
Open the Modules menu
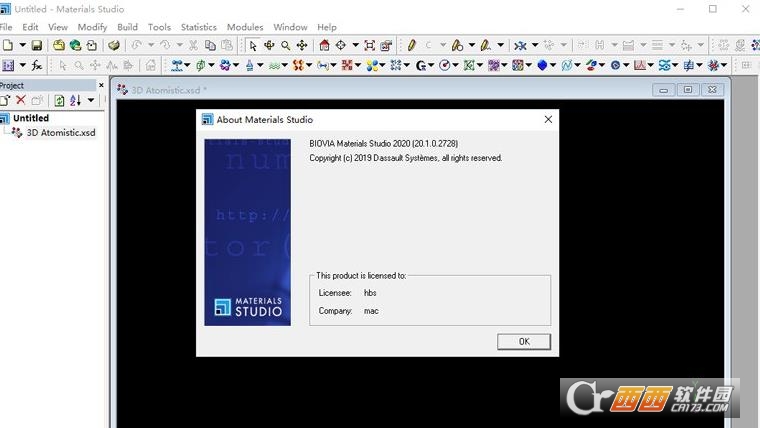245,27
